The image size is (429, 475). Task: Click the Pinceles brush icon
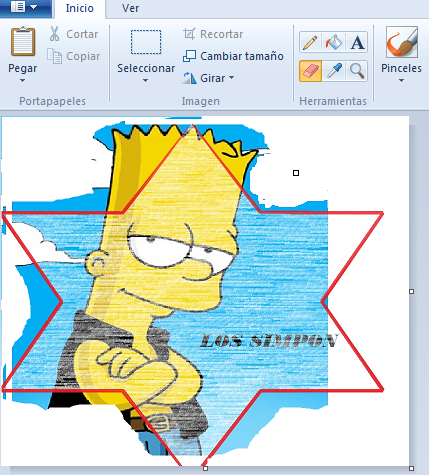[401, 42]
